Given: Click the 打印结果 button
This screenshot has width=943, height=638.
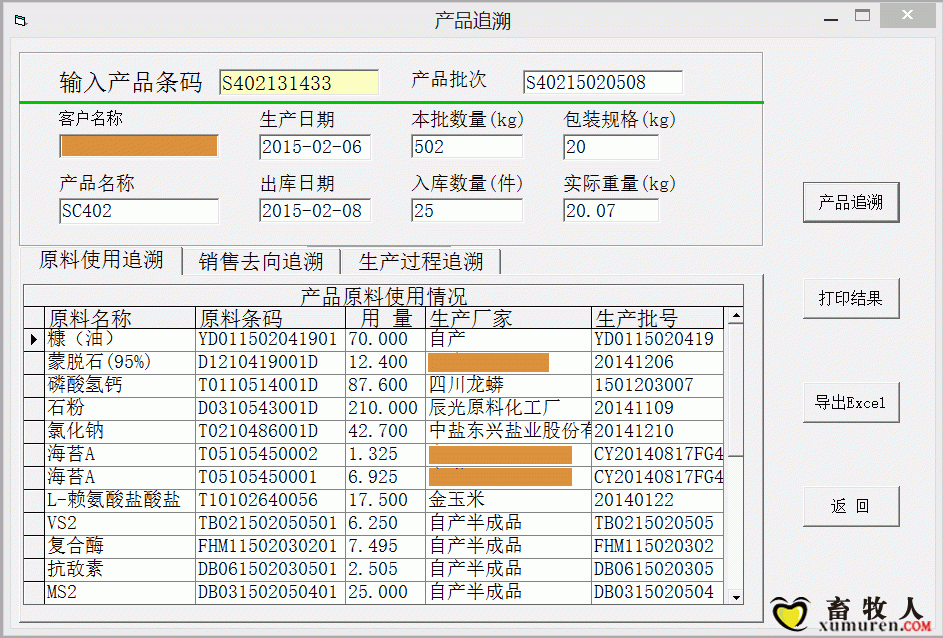Looking at the screenshot, I should [850, 298].
